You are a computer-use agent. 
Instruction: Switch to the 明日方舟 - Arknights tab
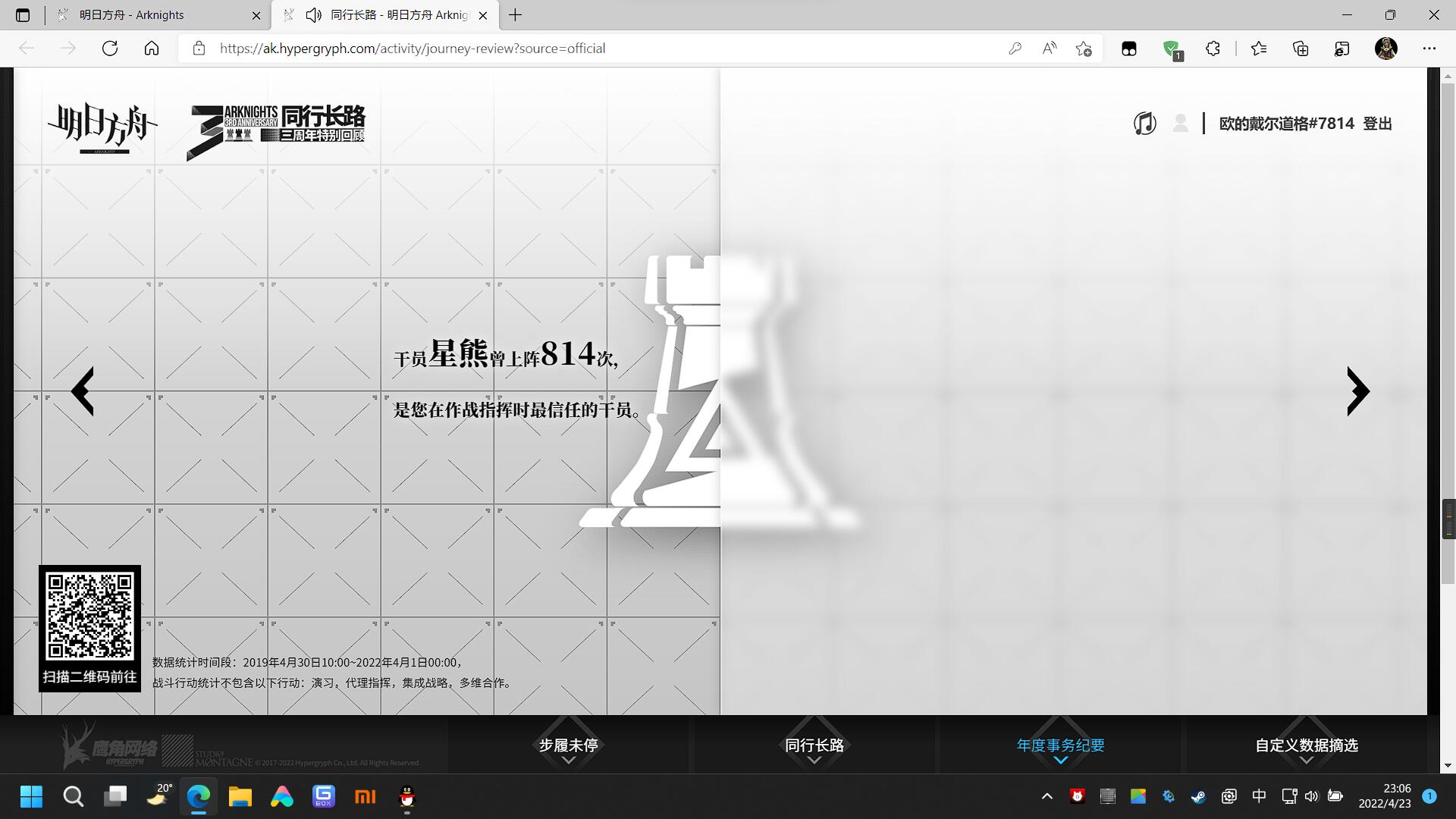159,15
